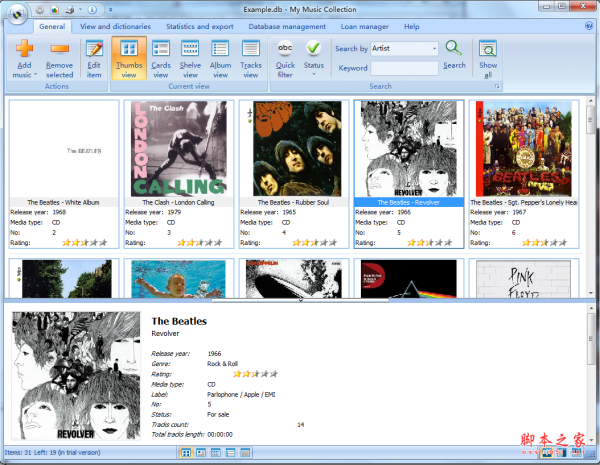Image resolution: width=600 pixels, height=465 pixels.
Task: Click the Cards view status bar icon
Action: tap(201, 453)
